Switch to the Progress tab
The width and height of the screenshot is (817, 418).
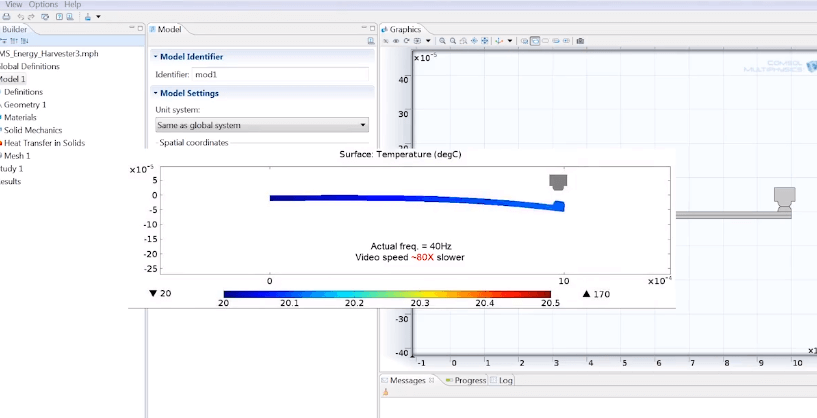click(x=469, y=380)
